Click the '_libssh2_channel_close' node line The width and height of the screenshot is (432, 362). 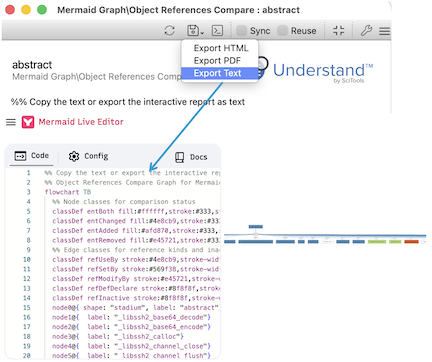(x=131, y=346)
